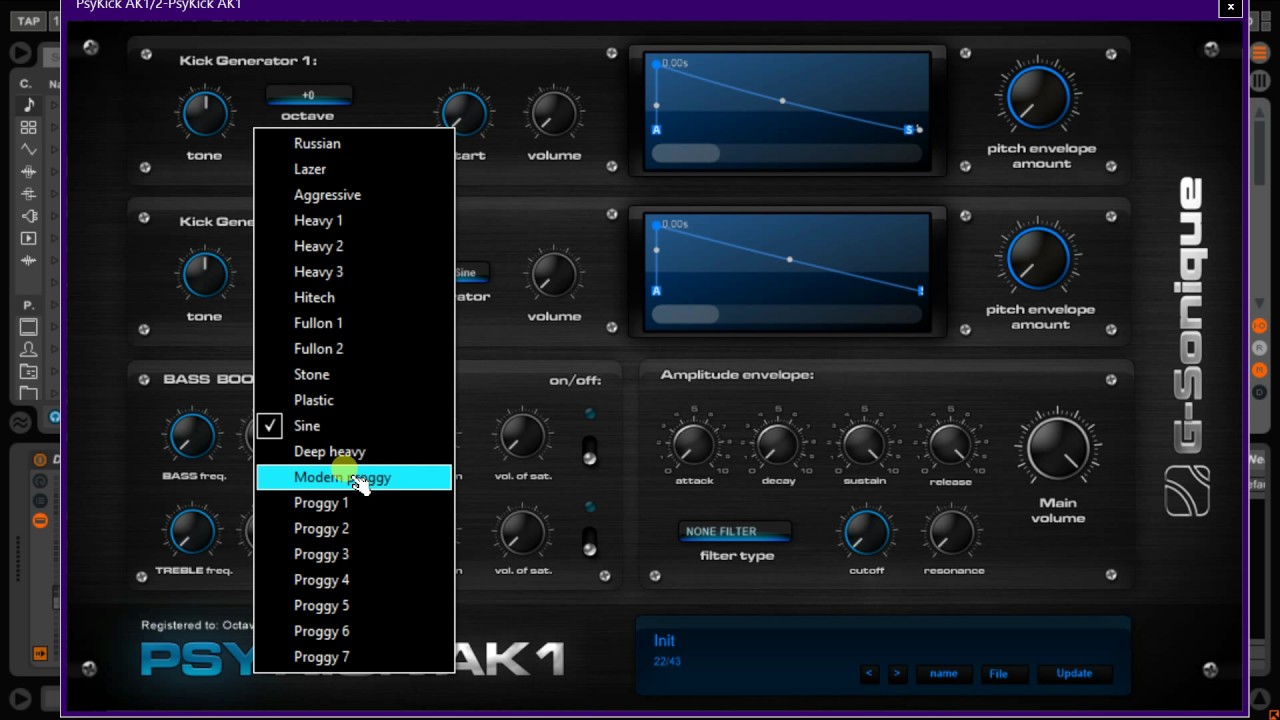
Task: Choose Lazer from the waveform list
Action: pos(354,169)
